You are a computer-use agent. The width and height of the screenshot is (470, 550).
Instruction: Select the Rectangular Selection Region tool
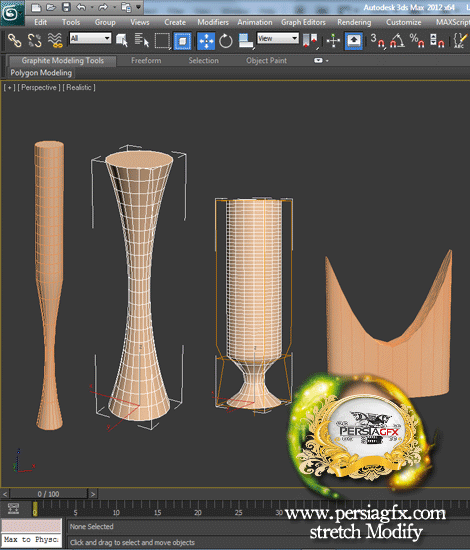pos(162,41)
